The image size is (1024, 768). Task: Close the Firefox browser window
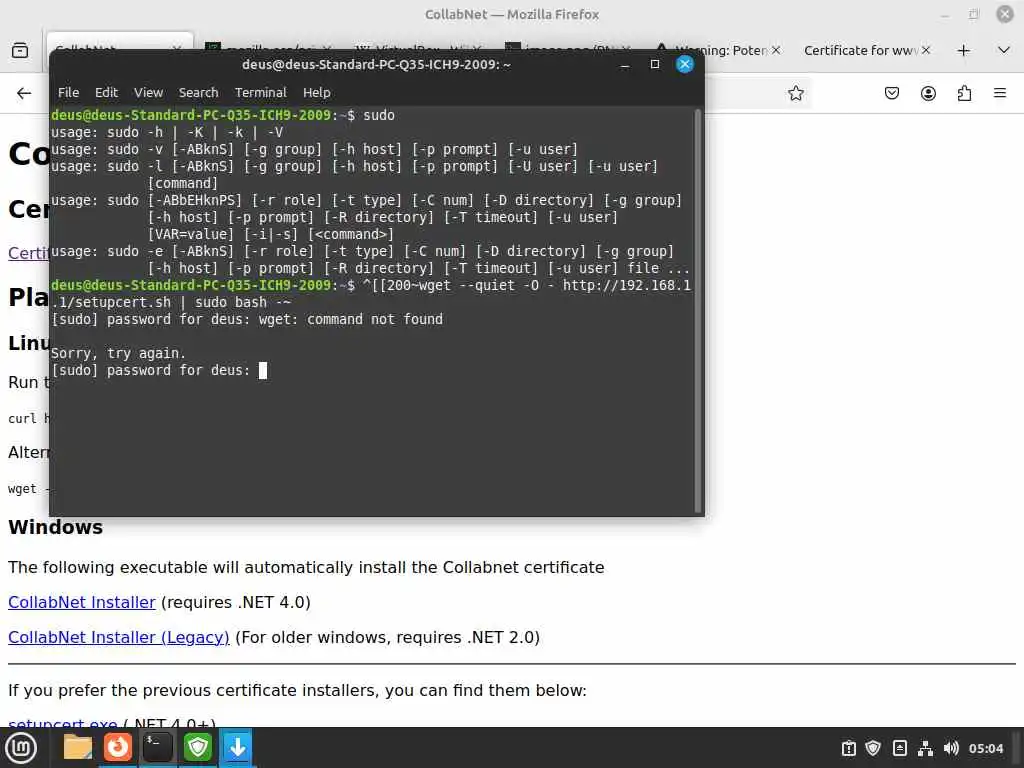1004,14
